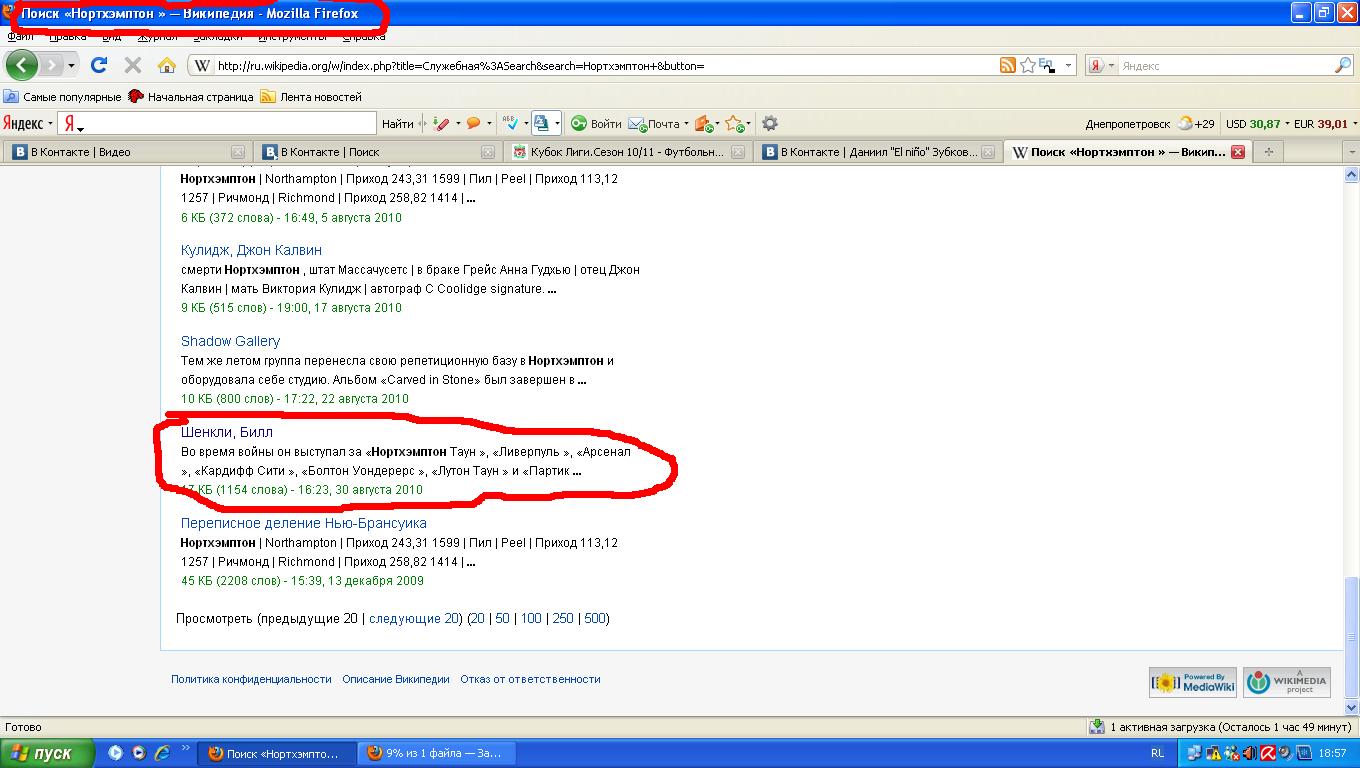The image size is (1360, 768).
Task: Show the all-tabs list dropdown
Action: 1352,152
